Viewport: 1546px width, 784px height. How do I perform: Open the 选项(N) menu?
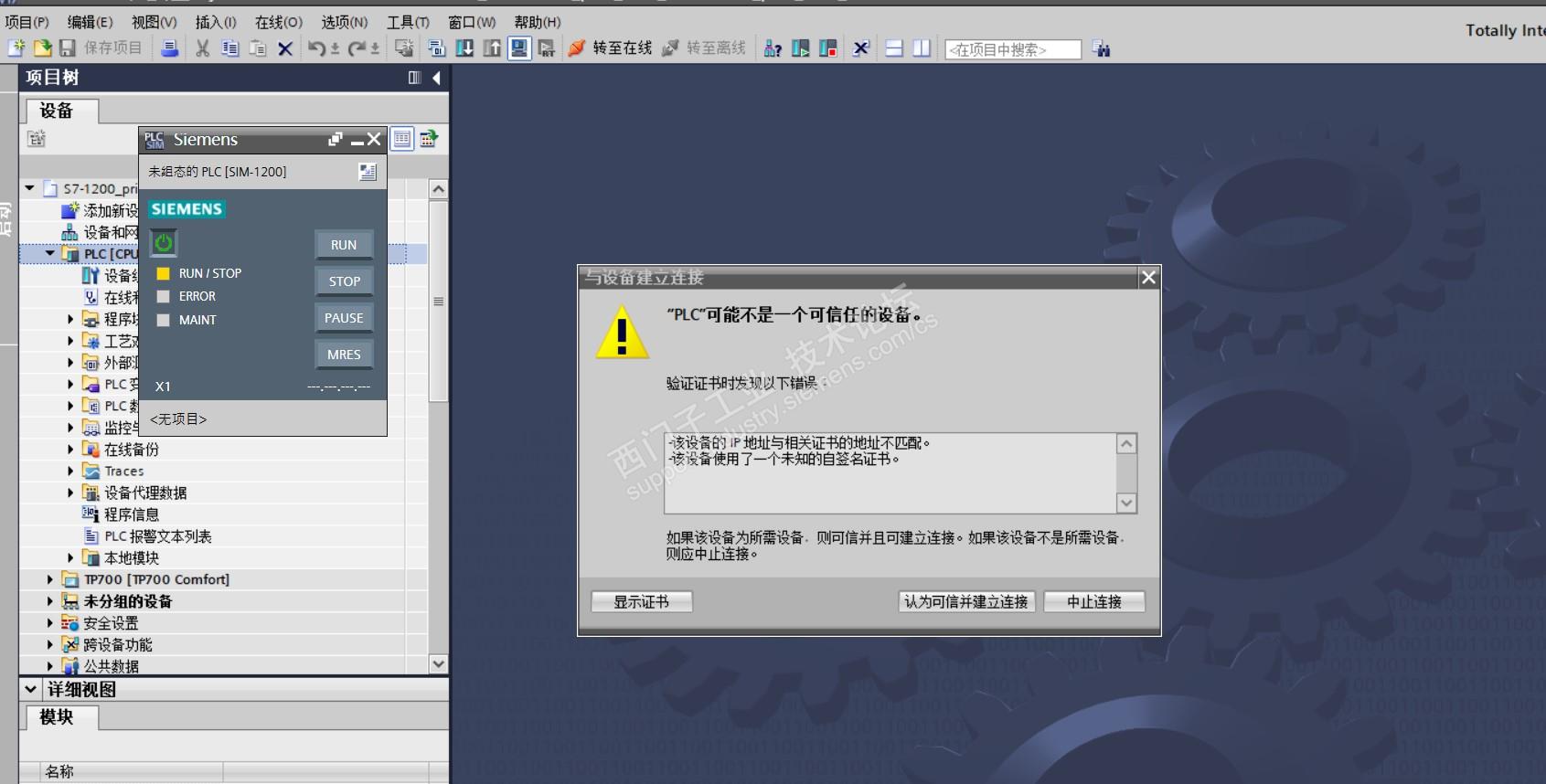pos(345,22)
